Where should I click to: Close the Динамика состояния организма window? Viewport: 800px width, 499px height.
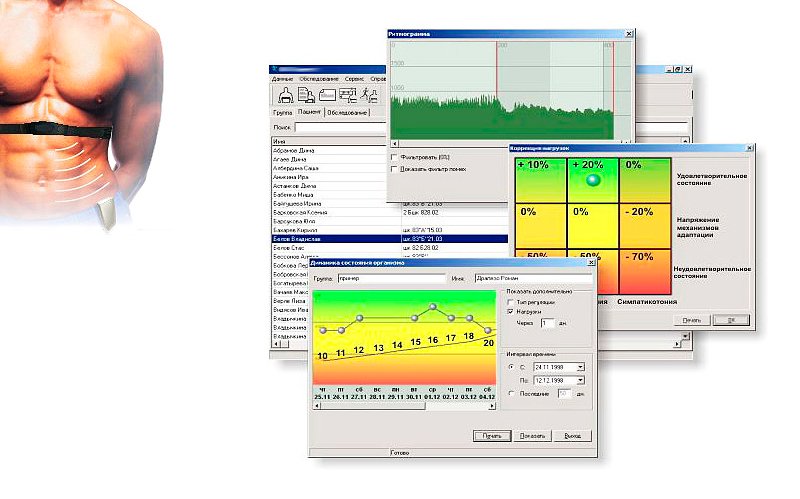591,263
